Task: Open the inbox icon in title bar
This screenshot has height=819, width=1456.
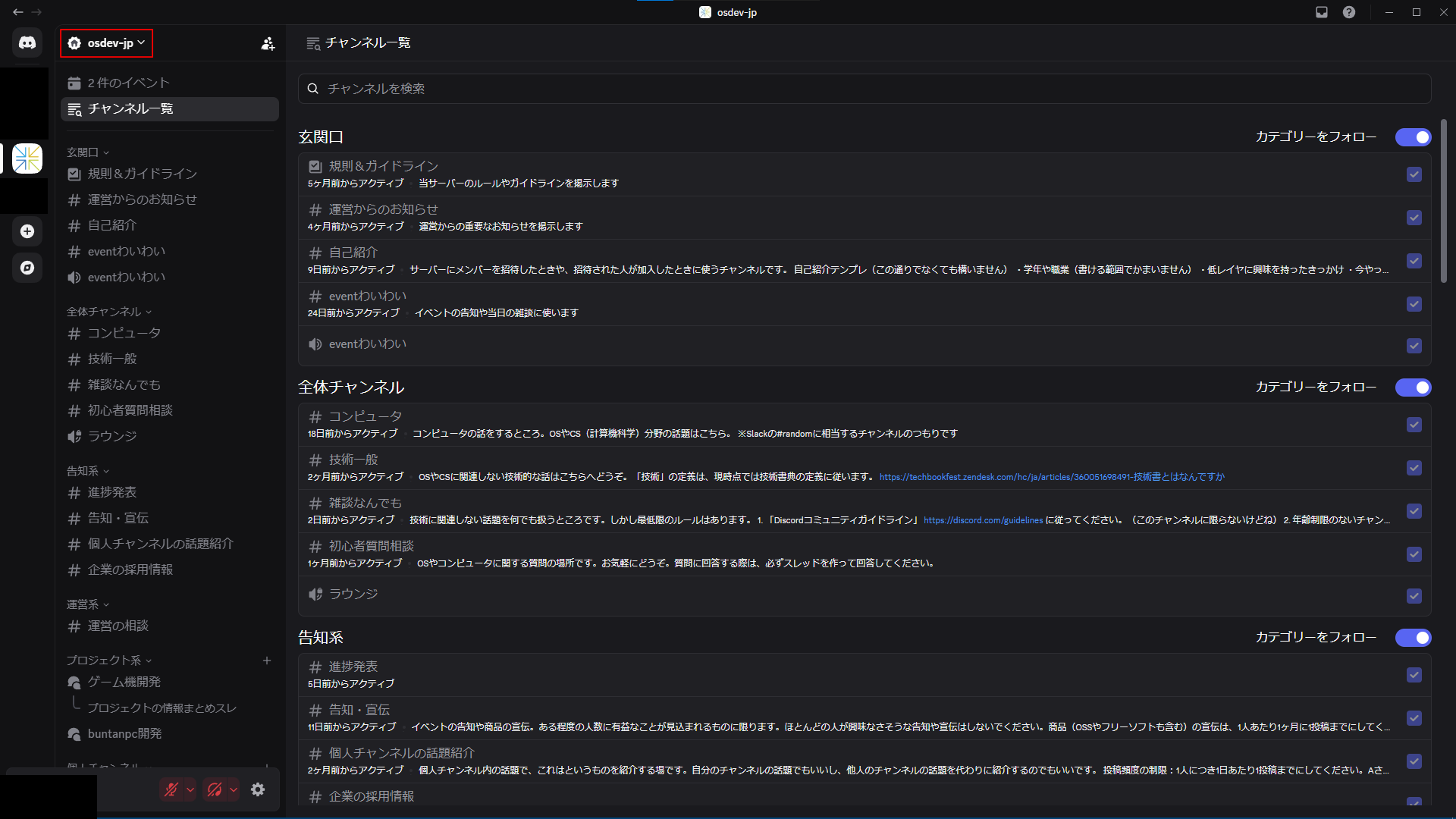Action: tap(1322, 12)
